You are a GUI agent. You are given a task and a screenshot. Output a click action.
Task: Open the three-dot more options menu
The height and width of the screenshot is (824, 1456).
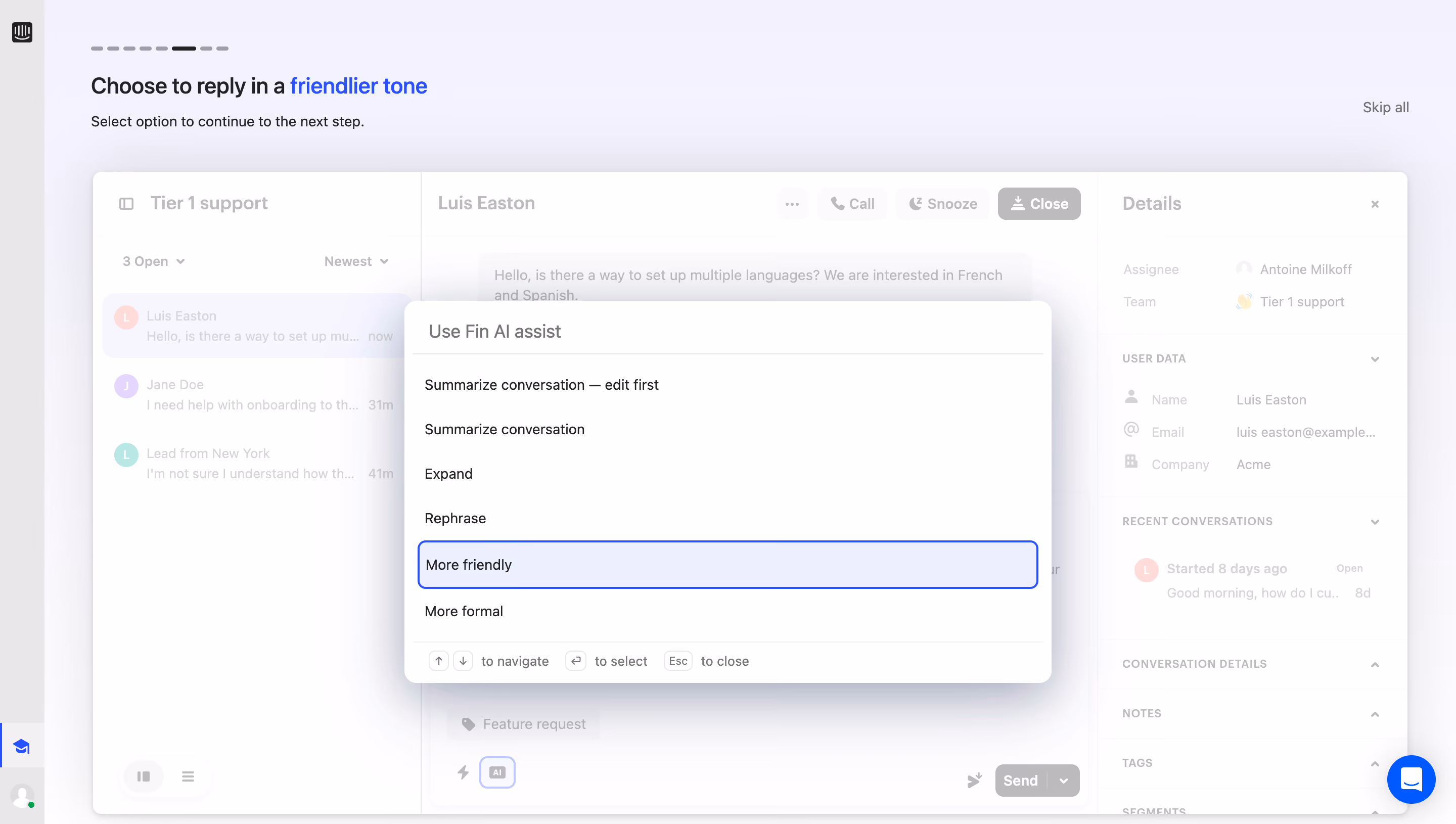[x=792, y=204]
